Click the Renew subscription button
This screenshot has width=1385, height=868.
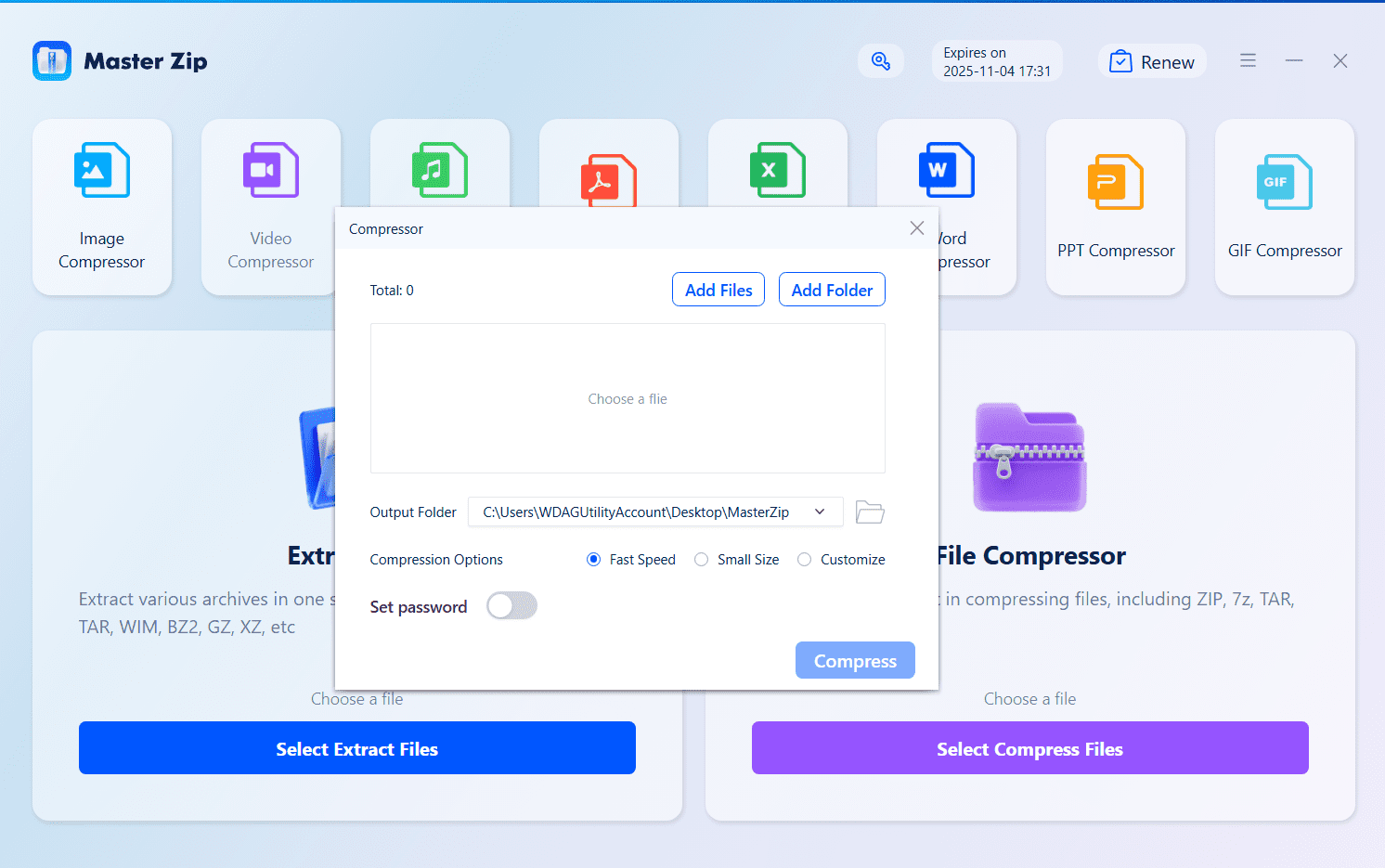(1152, 61)
